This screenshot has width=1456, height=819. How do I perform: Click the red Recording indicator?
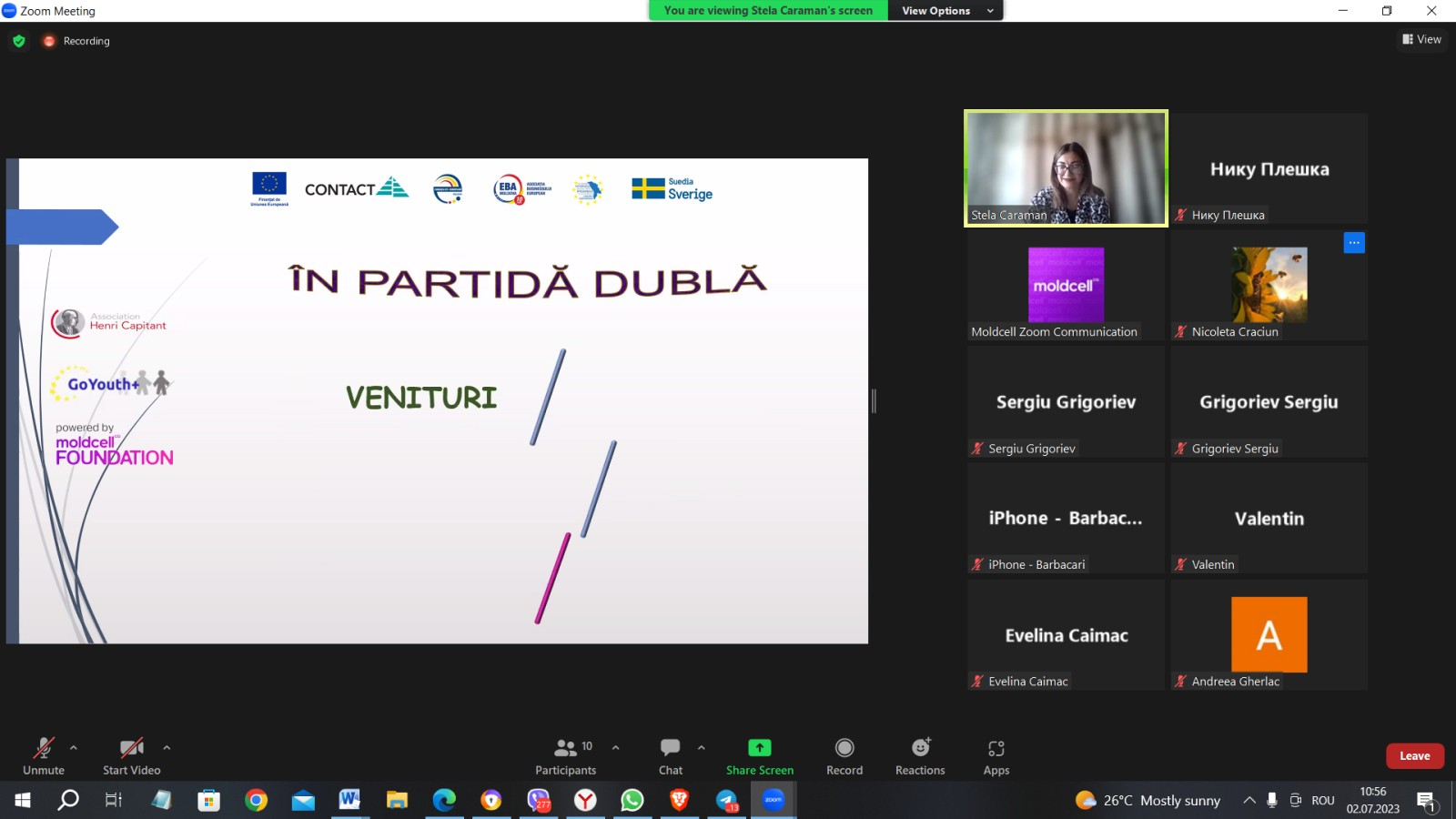point(76,41)
